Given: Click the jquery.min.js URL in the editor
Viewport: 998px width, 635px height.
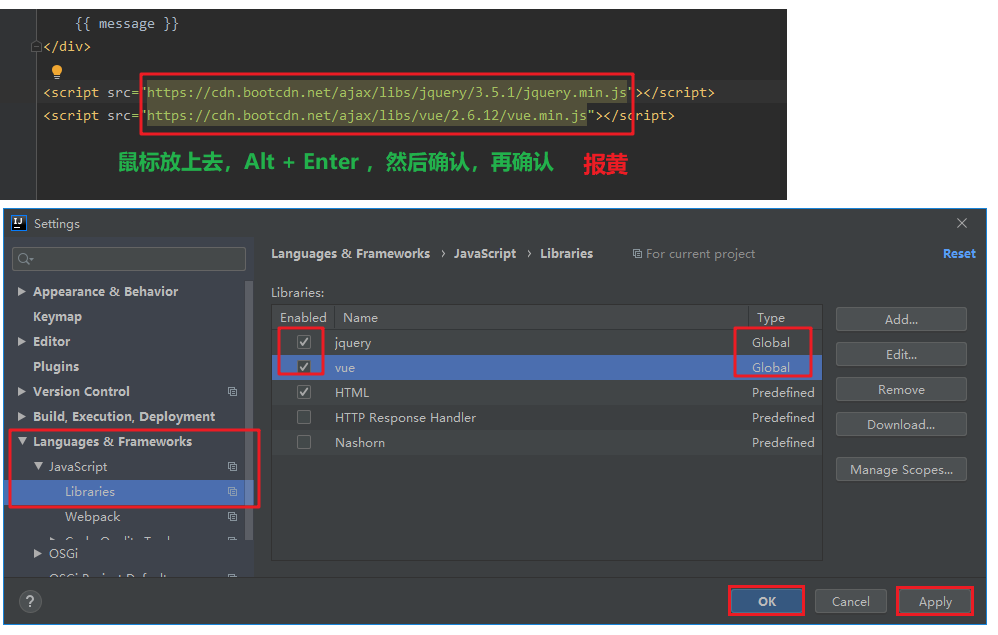Looking at the screenshot, I should click(386, 92).
